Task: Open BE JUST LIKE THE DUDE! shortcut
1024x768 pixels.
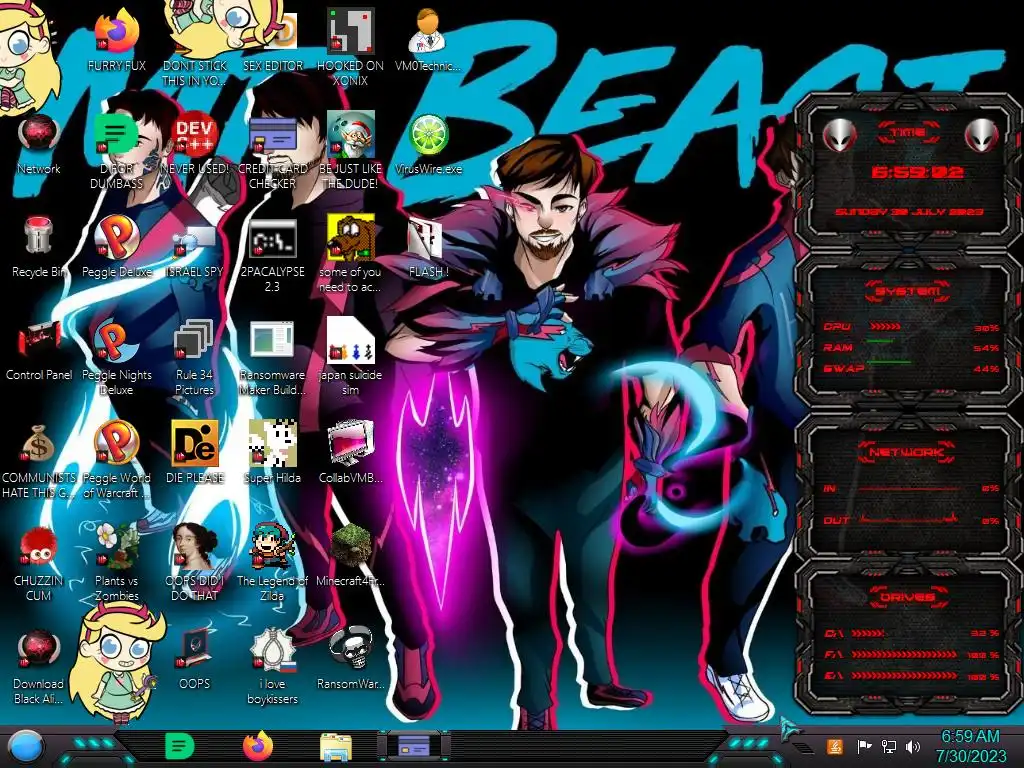Action: (x=350, y=134)
